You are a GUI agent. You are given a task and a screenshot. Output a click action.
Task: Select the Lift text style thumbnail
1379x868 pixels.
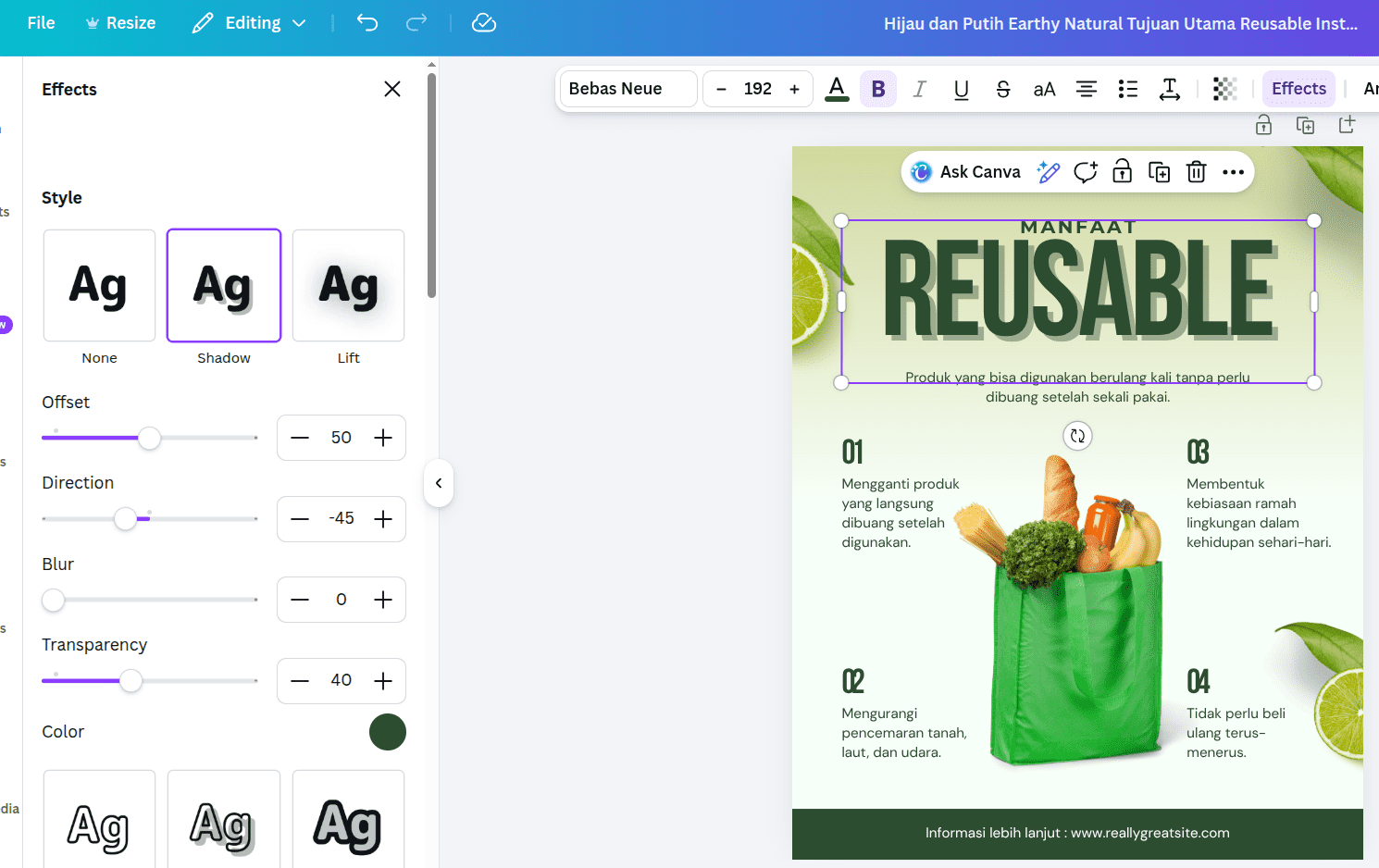point(348,286)
